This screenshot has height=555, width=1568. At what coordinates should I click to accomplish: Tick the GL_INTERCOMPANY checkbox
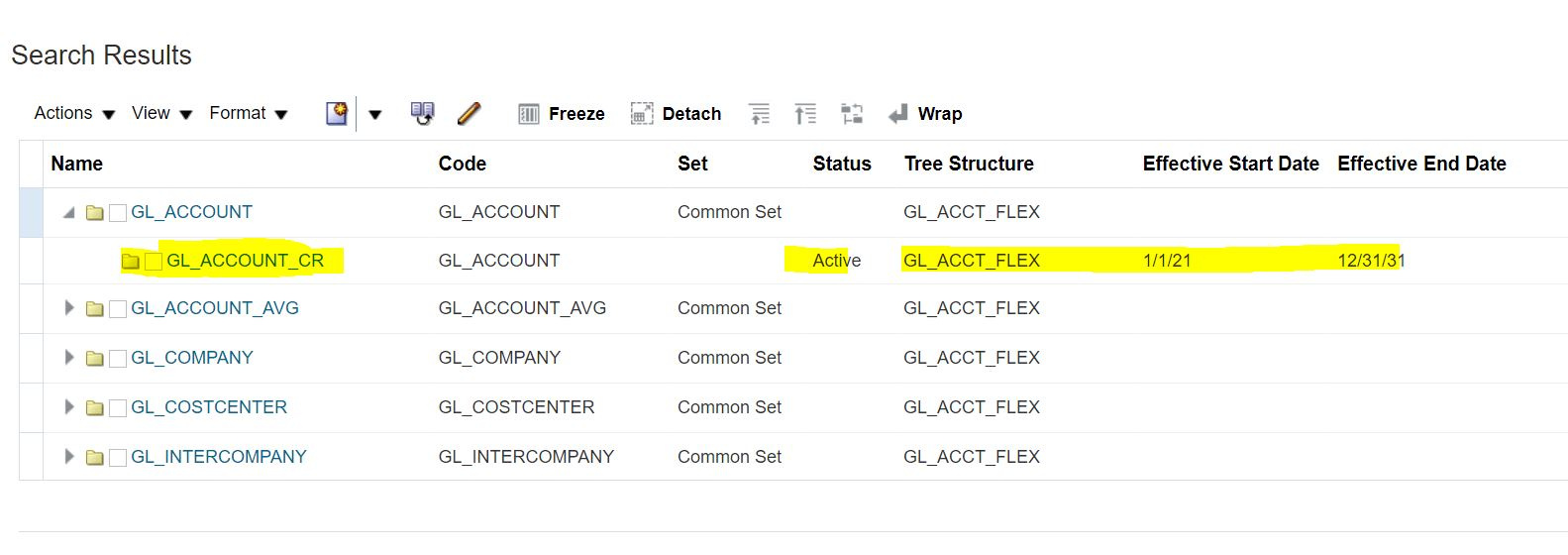(x=118, y=458)
